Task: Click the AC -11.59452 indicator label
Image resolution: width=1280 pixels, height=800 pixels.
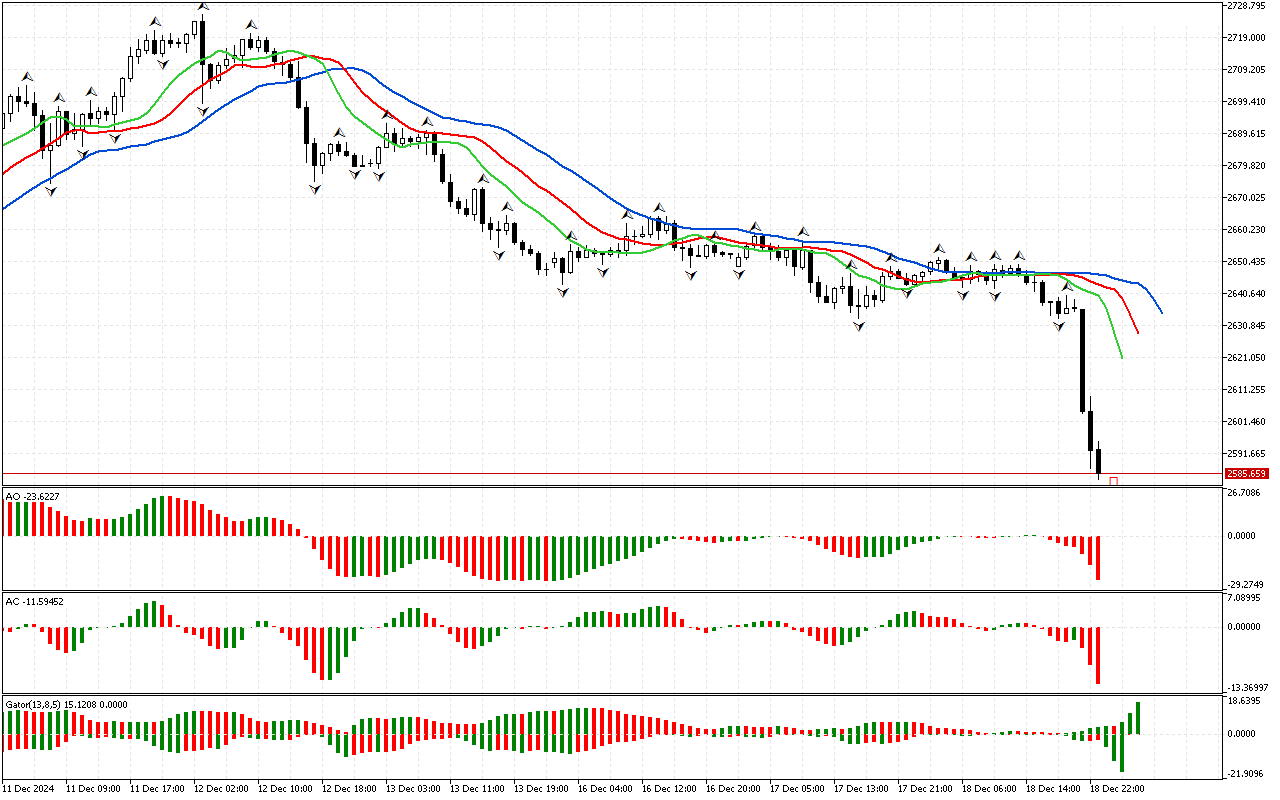Action: pyautogui.click(x=35, y=601)
